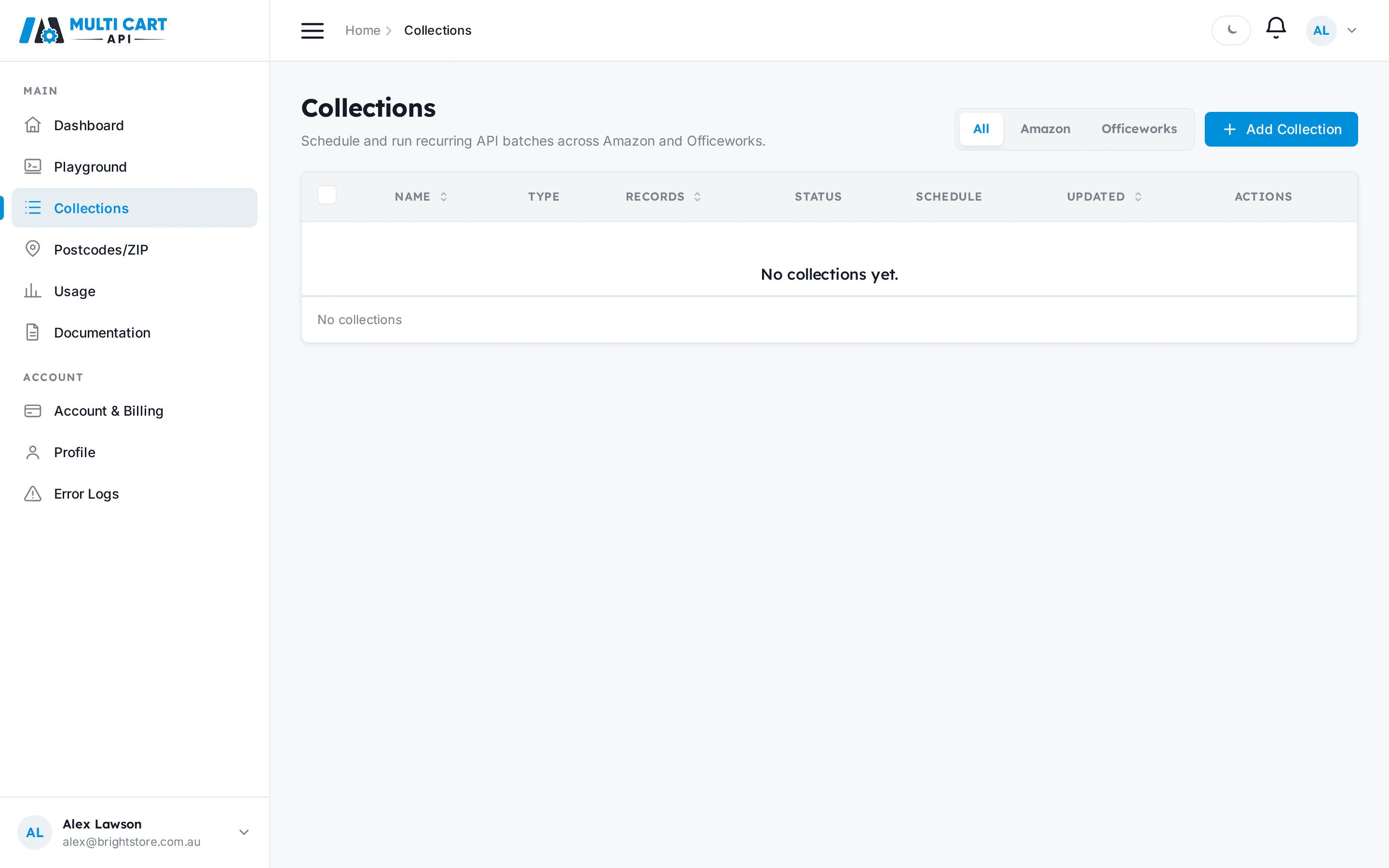1389x868 pixels.
Task: Click the Profile person icon
Action: tap(33, 452)
